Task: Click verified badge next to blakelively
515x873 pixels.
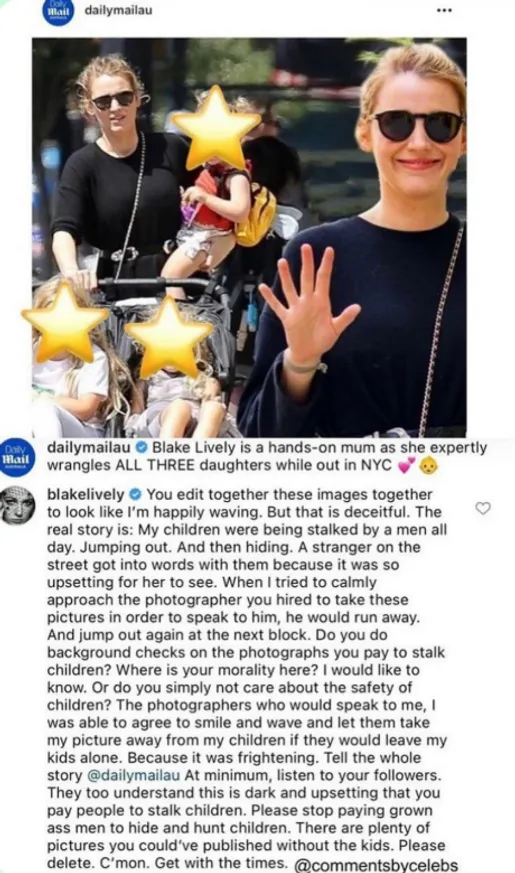Action: coord(135,494)
